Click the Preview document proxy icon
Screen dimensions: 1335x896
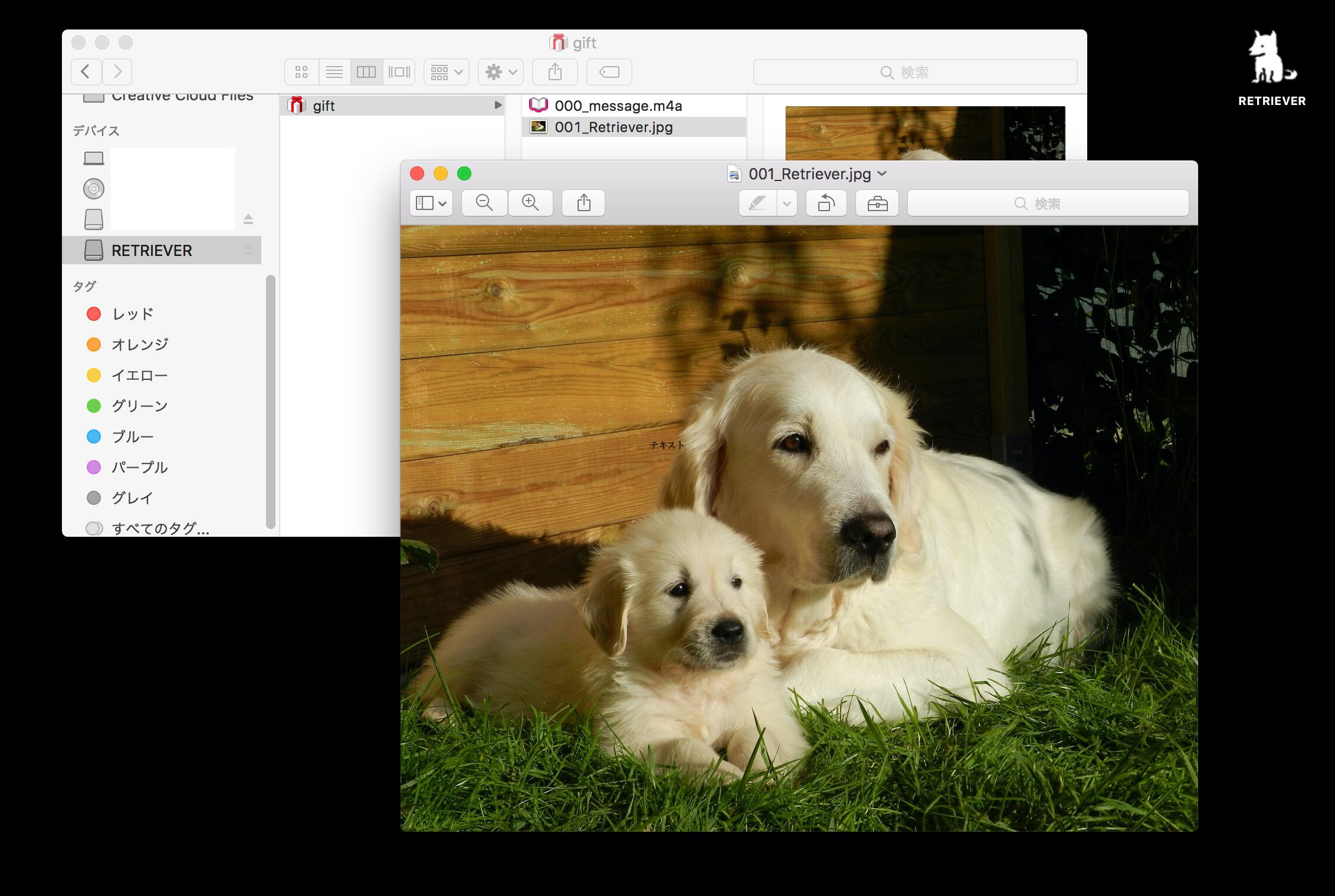tap(734, 174)
